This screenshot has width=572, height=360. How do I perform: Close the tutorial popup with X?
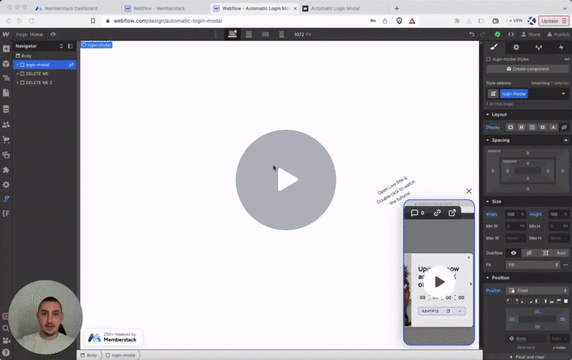469,191
